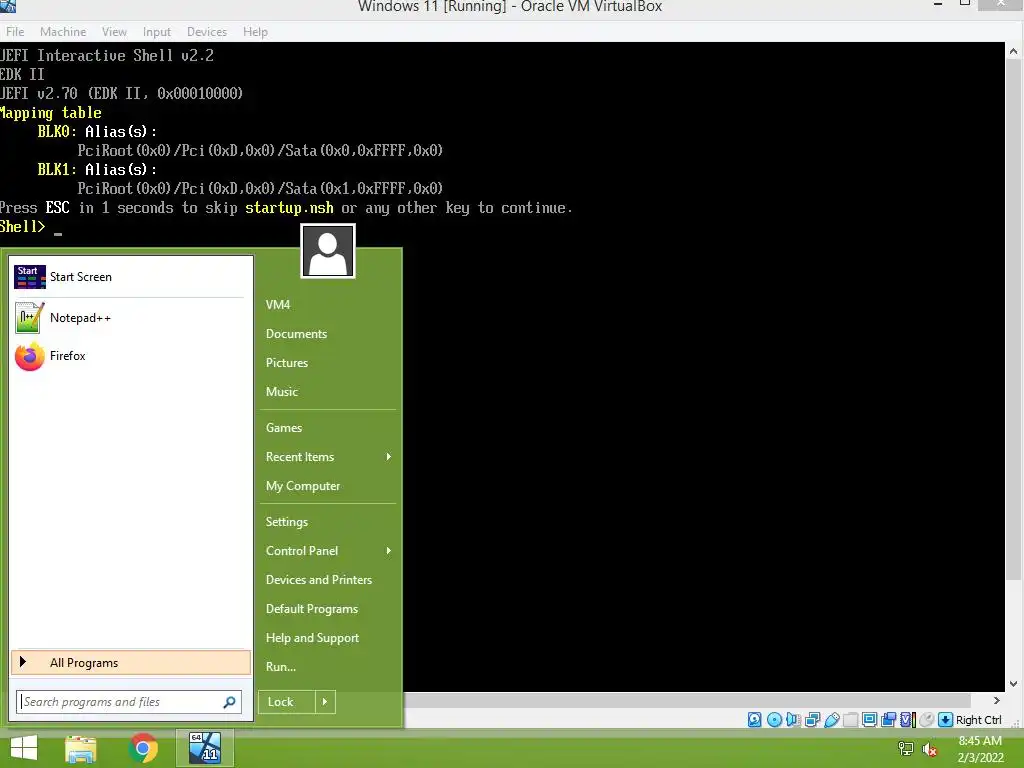Viewport: 1024px width, 768px height.
Task: Click the keyboard capture arrow icon
Action: (945, 720)
